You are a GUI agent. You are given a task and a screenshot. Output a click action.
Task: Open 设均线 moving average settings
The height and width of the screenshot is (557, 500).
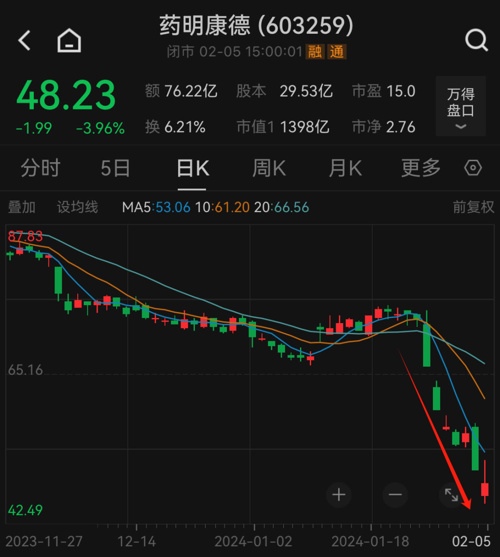point(77,207)
